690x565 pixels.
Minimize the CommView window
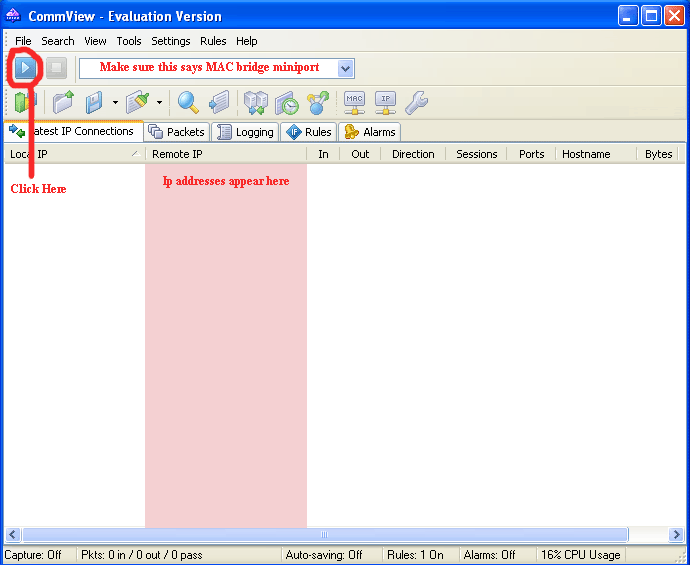click(x=628, y=16)
